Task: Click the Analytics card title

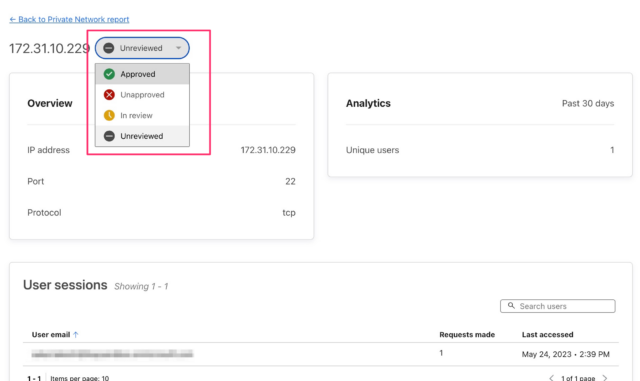Action: tap(368, 103)
